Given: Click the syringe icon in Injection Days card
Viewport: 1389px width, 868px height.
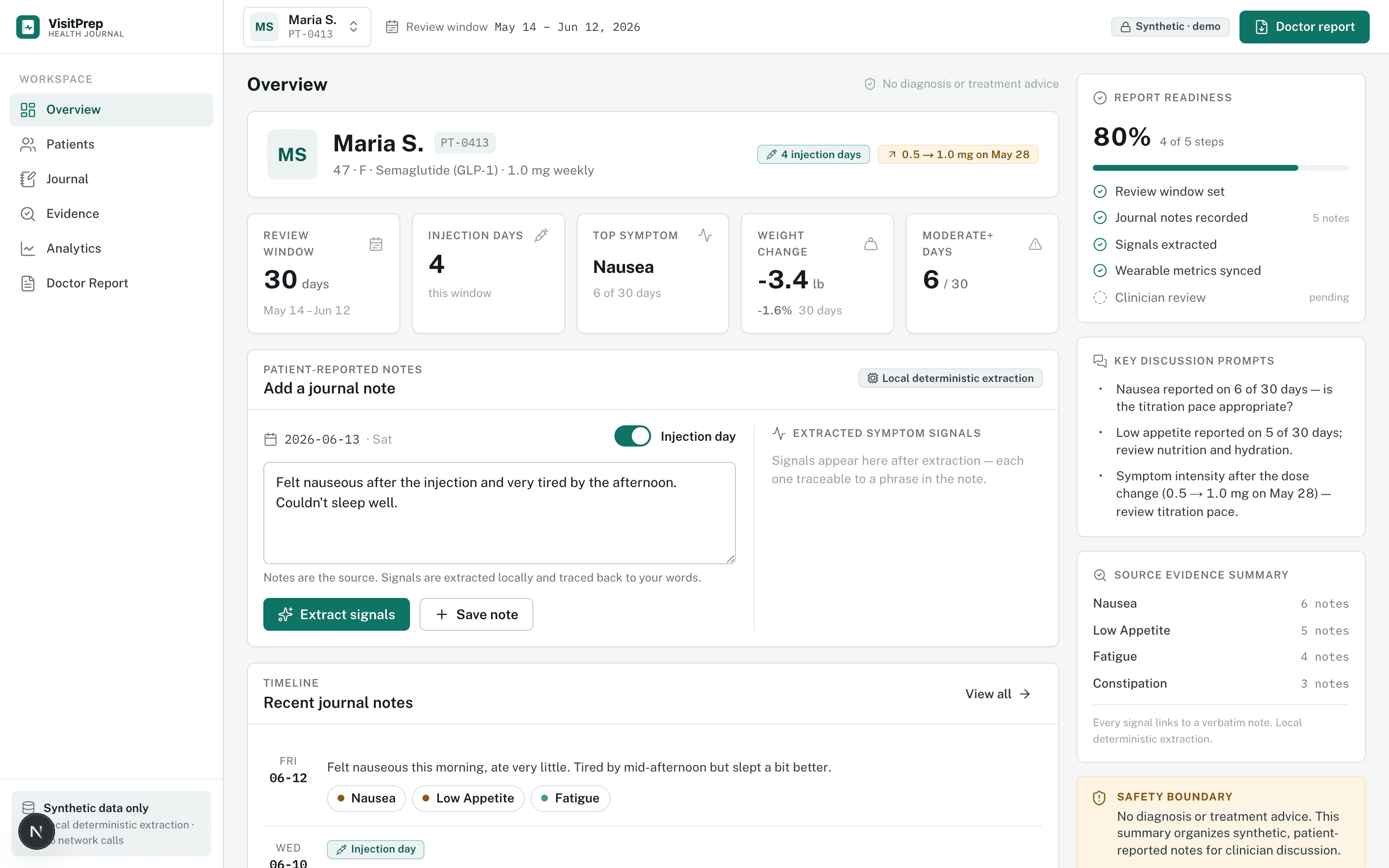Looking at the screenshot, I should (x=541, y=235).
